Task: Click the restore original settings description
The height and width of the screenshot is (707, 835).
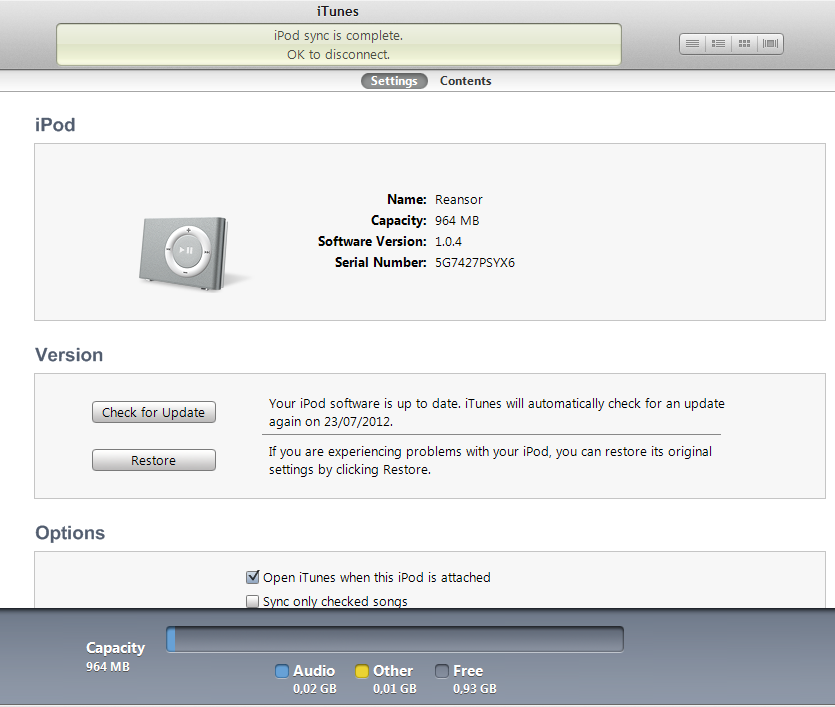Action: [490, 461]
